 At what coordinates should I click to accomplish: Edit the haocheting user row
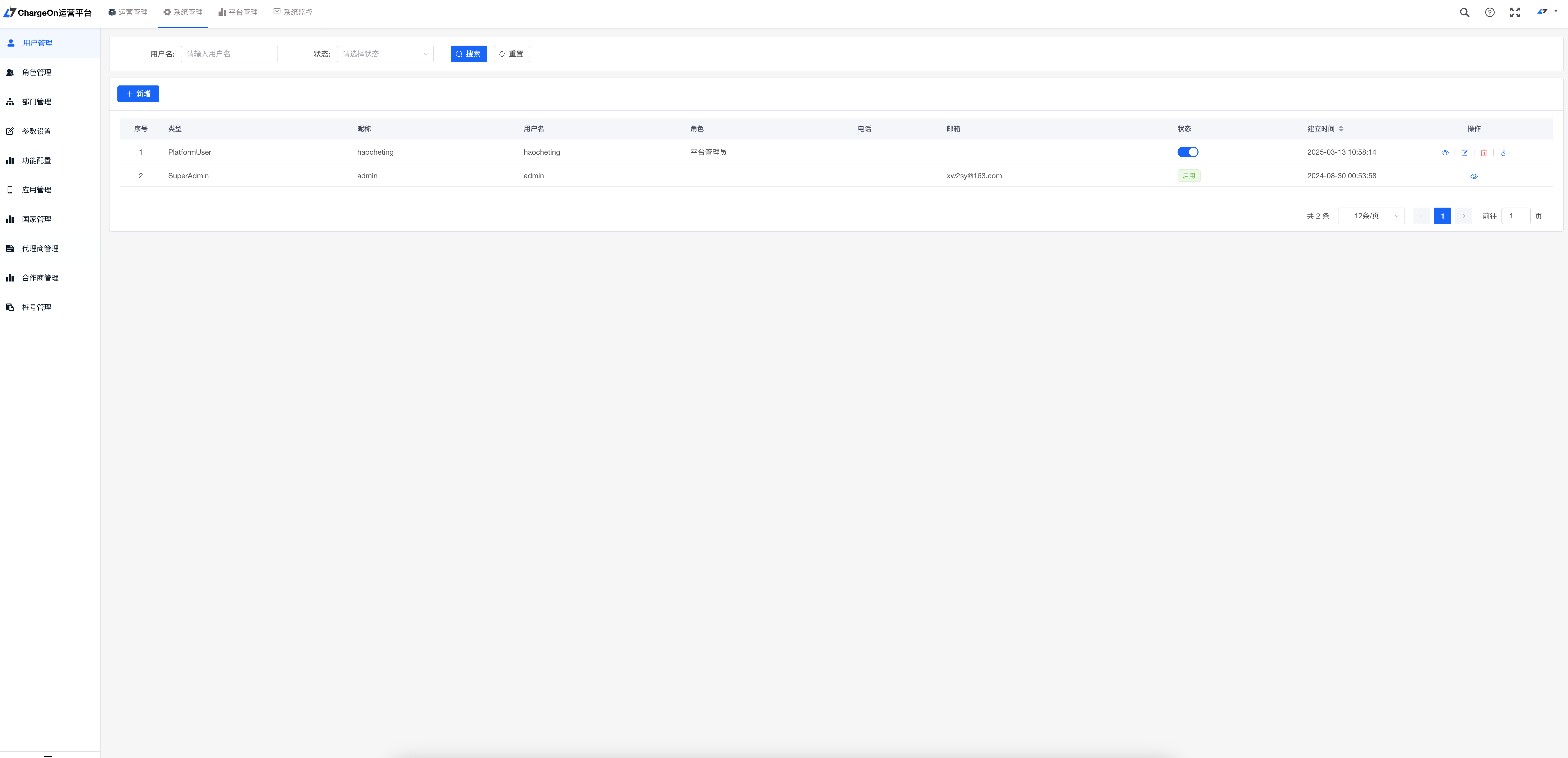click(x=1464, y=153)
